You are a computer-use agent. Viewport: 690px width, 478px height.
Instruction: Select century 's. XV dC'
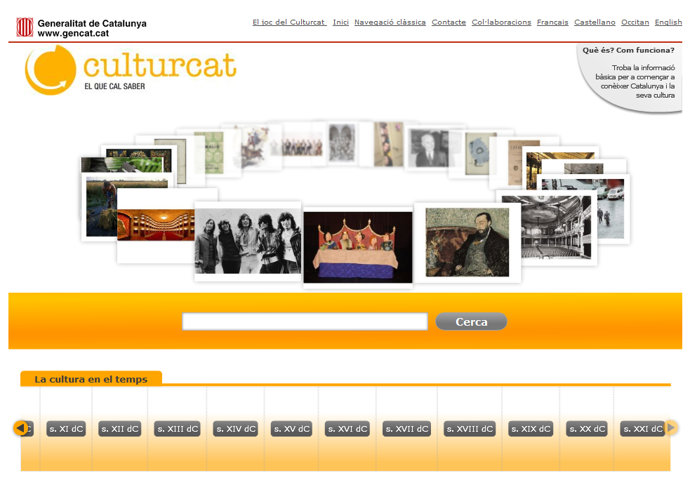tap(291, 429)
